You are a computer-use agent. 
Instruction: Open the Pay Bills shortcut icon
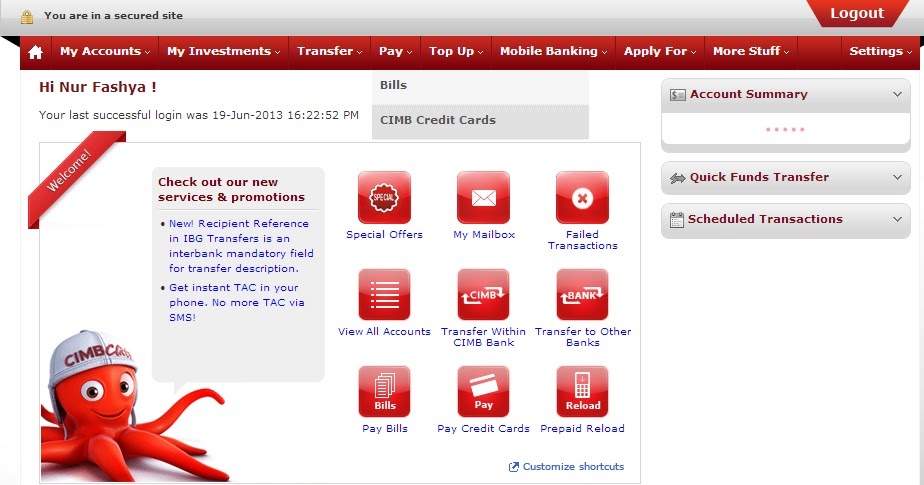click(x=384, y=392)
